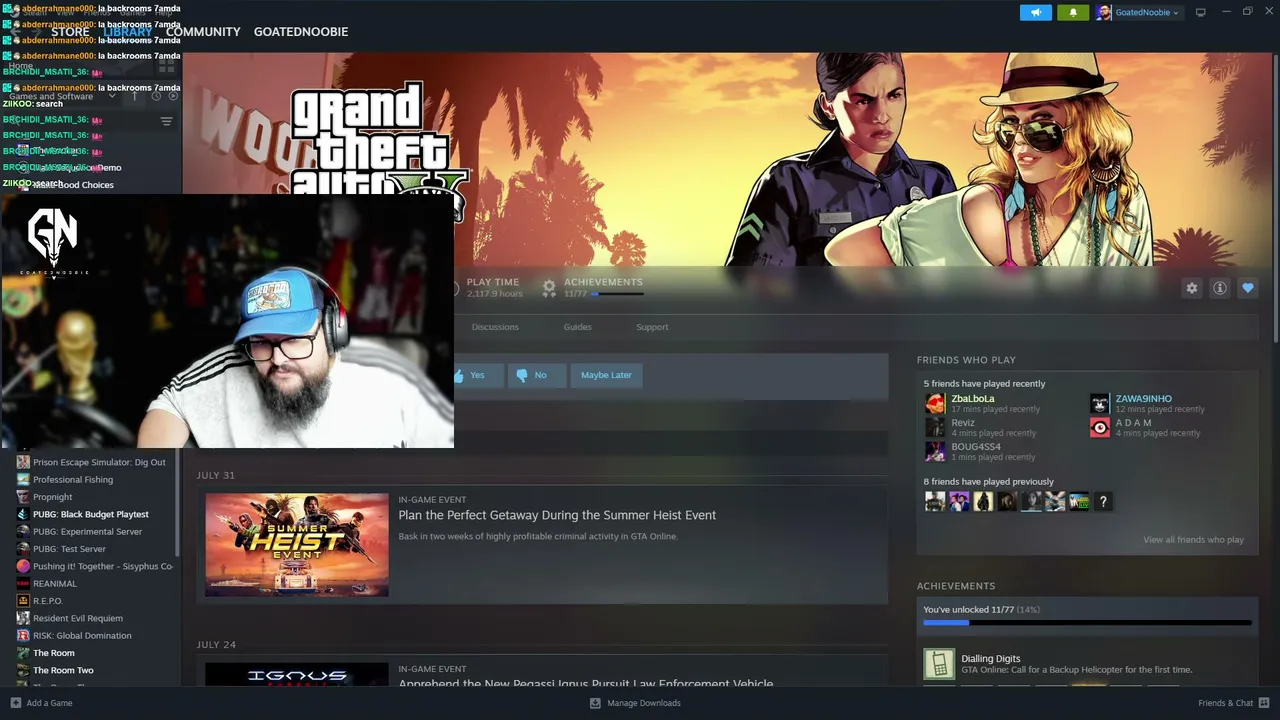Toggle sort by recent clock icon

156,96
